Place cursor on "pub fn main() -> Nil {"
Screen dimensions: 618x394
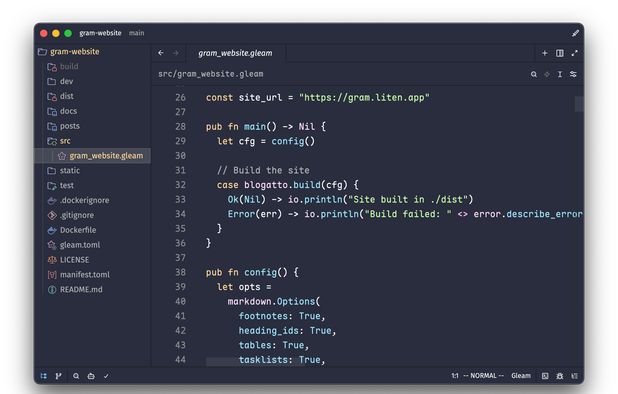pos(266,126)
